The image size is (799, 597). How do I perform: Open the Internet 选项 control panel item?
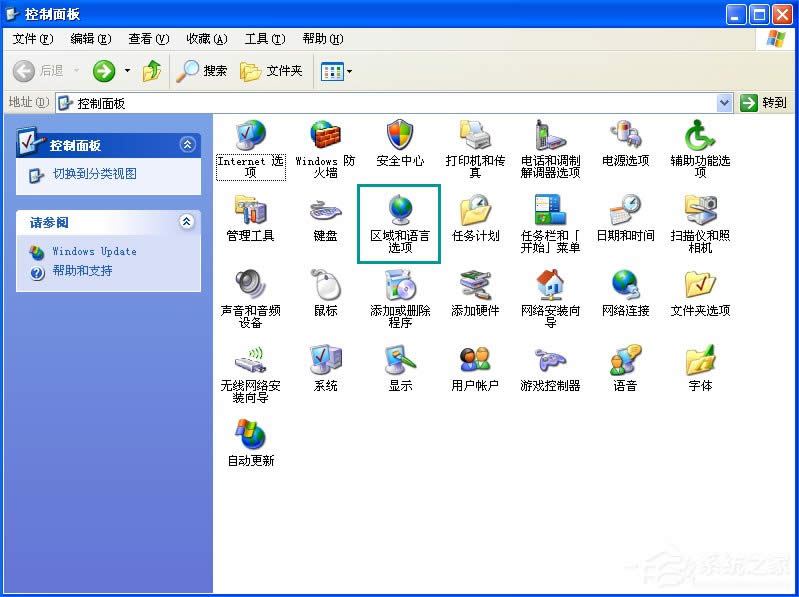(x=250, y=137)
